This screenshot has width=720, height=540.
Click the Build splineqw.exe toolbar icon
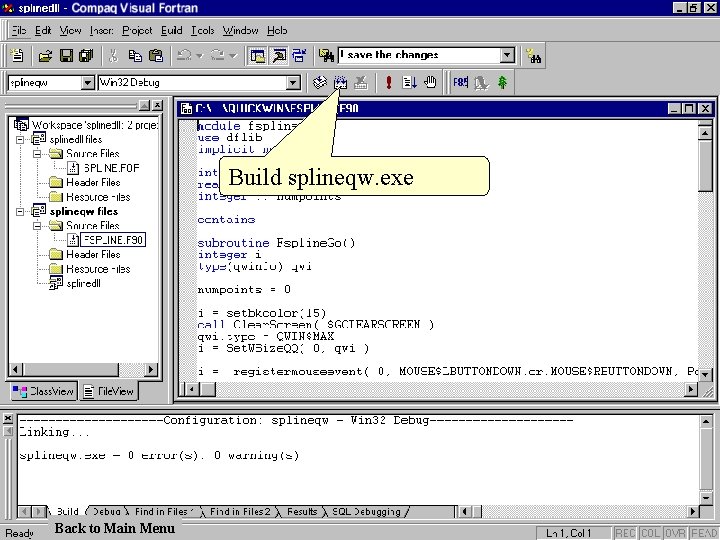click(340, 83)
